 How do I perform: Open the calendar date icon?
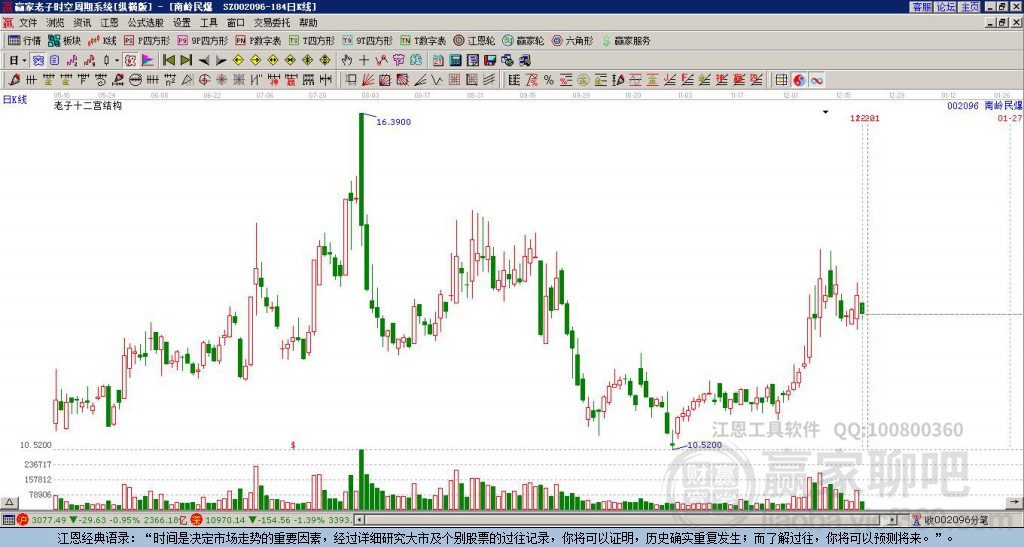pyautogui.click(x=438, y=60)
